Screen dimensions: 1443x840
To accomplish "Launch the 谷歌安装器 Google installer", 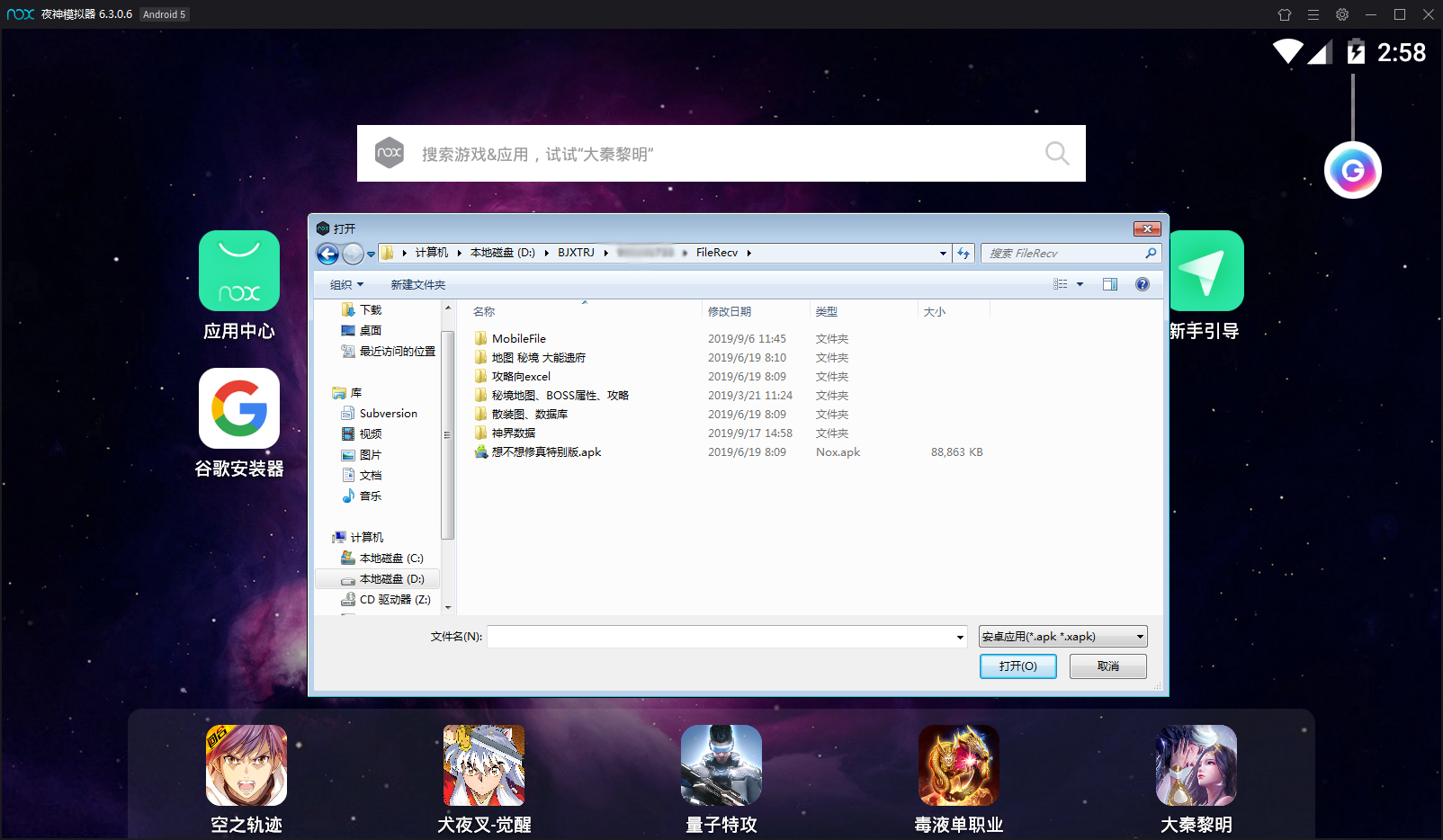I will tap(238, 409).
